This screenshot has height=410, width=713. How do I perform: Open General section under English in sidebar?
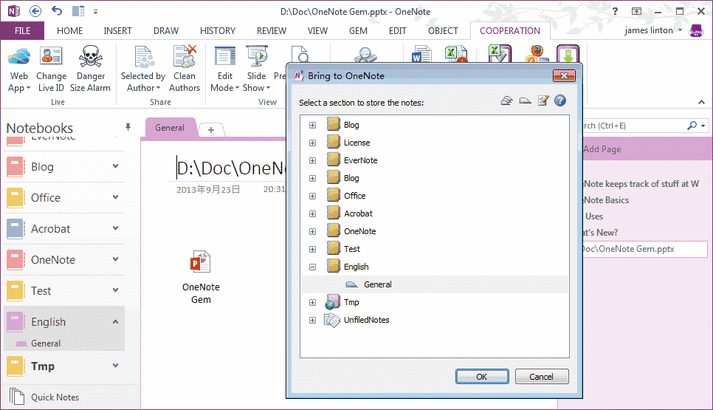45,343
